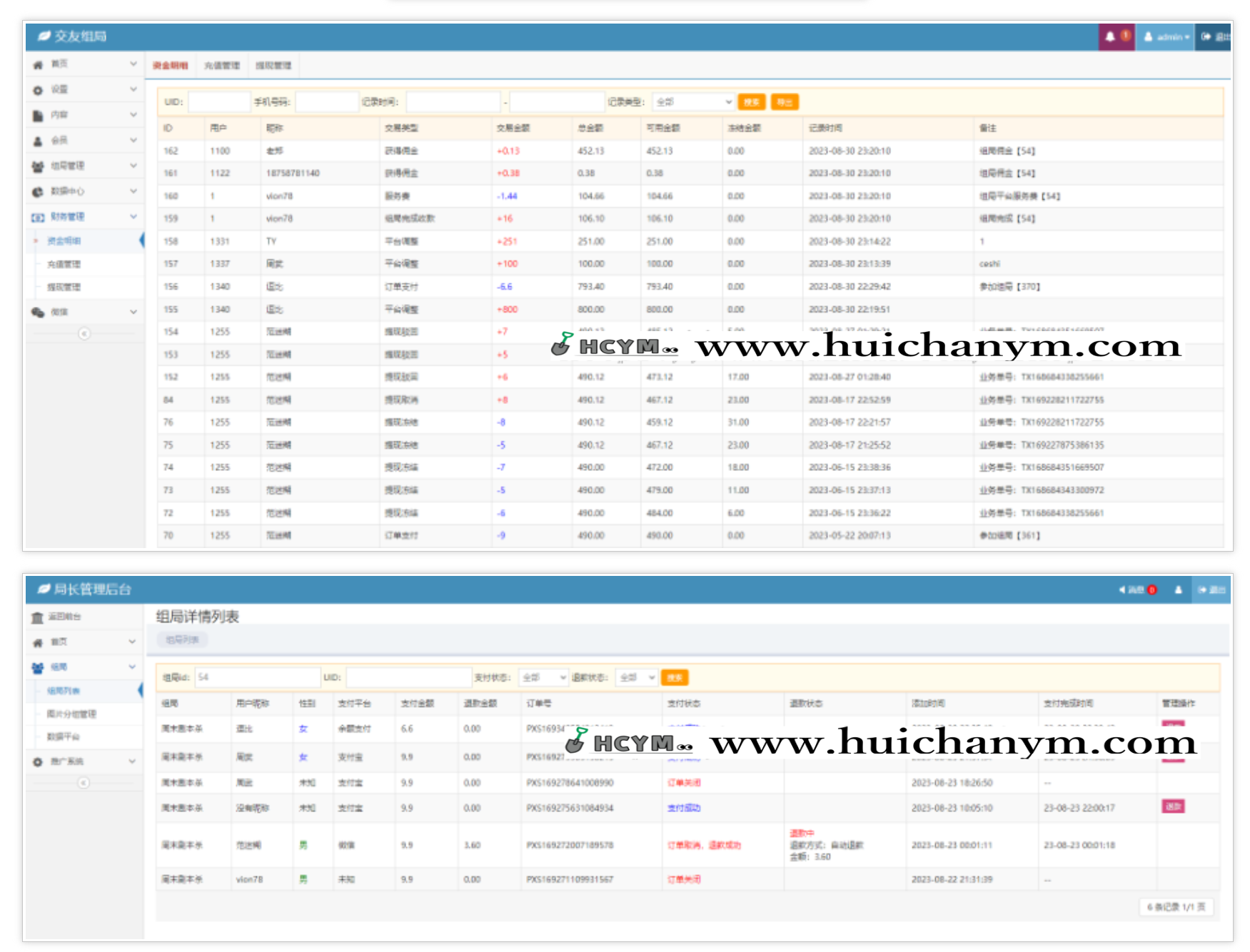
Task: Expand the 首页 chevron in the sidebar
Action: [132, 64]
